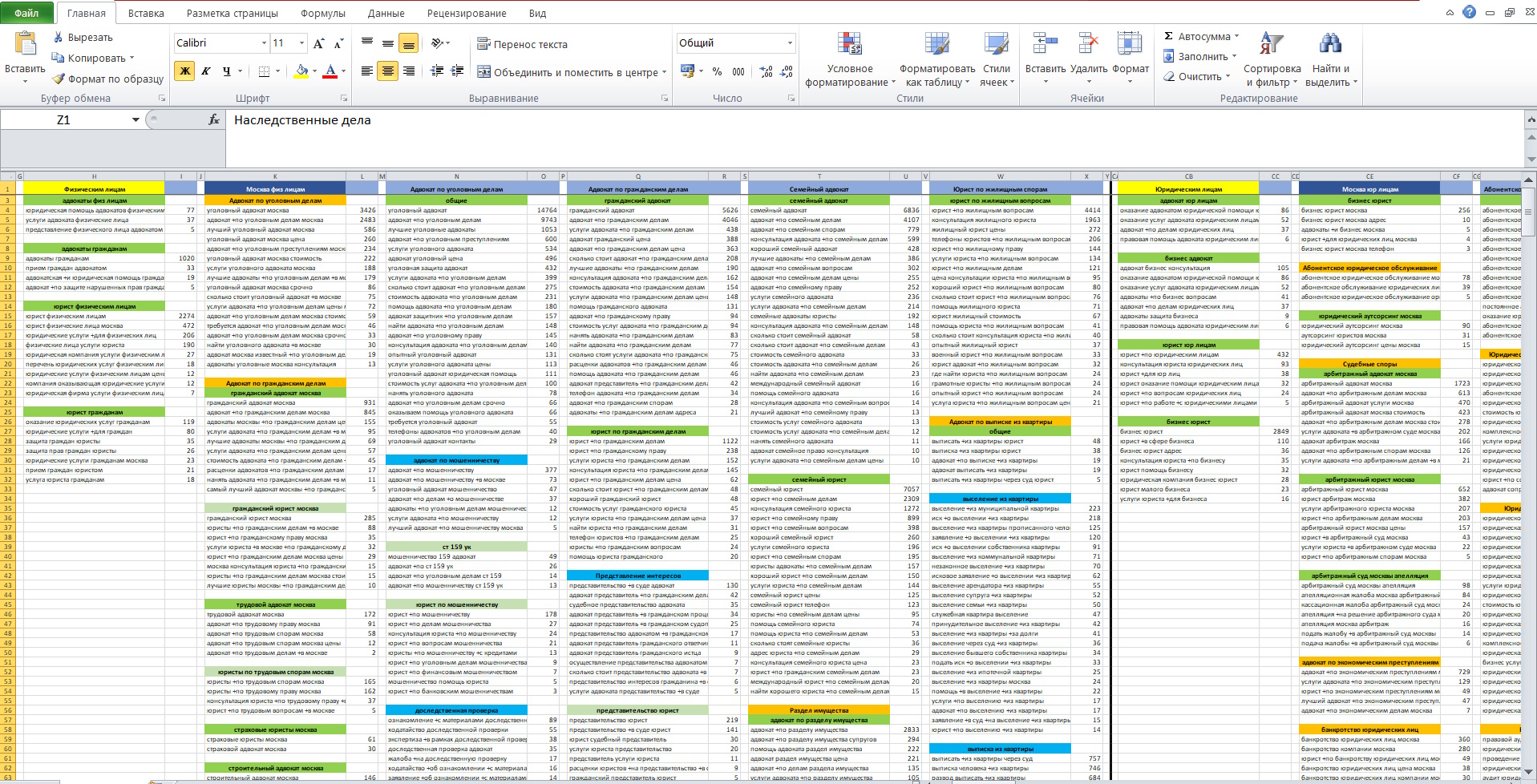Open the Calibri font name dropdown
Screen dimensions: 1537x784
click(x=264, y=43)
